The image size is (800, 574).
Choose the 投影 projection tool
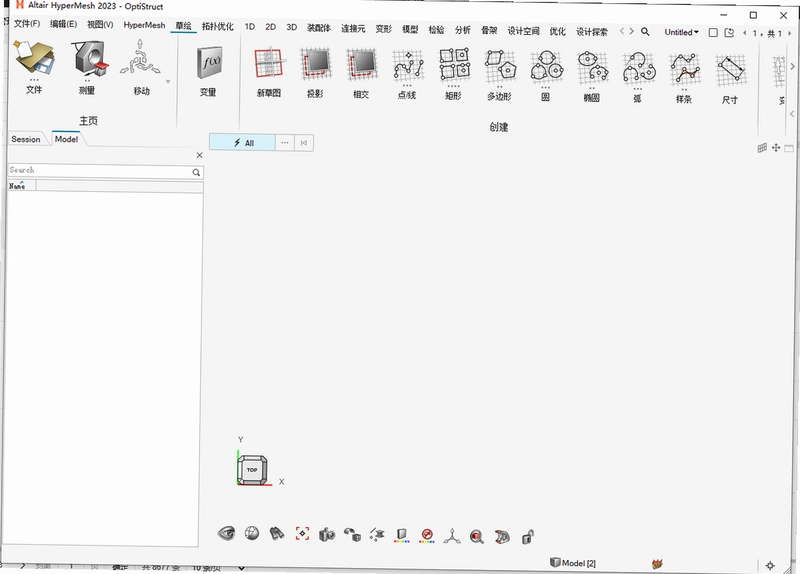(x=315, y=64)
